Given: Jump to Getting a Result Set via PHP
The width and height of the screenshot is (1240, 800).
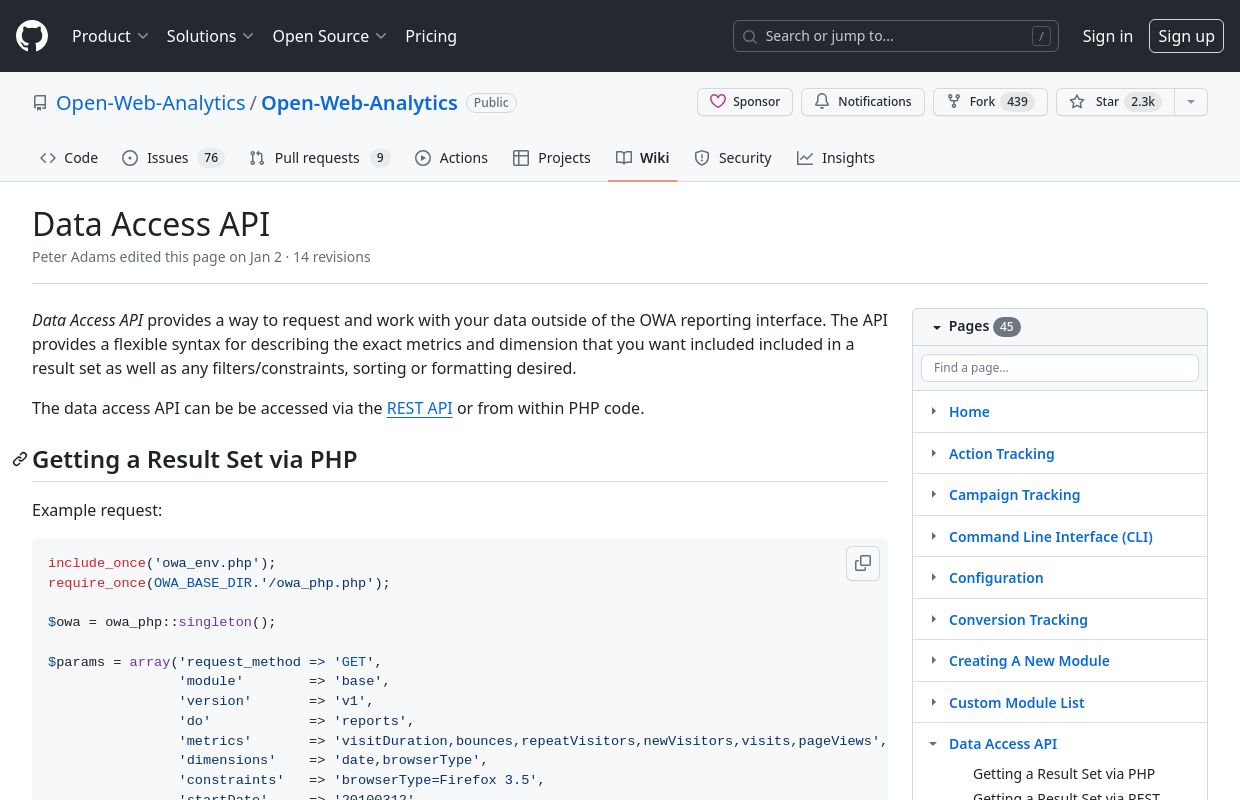Looking at the screenshot, I should [1064, 774].
